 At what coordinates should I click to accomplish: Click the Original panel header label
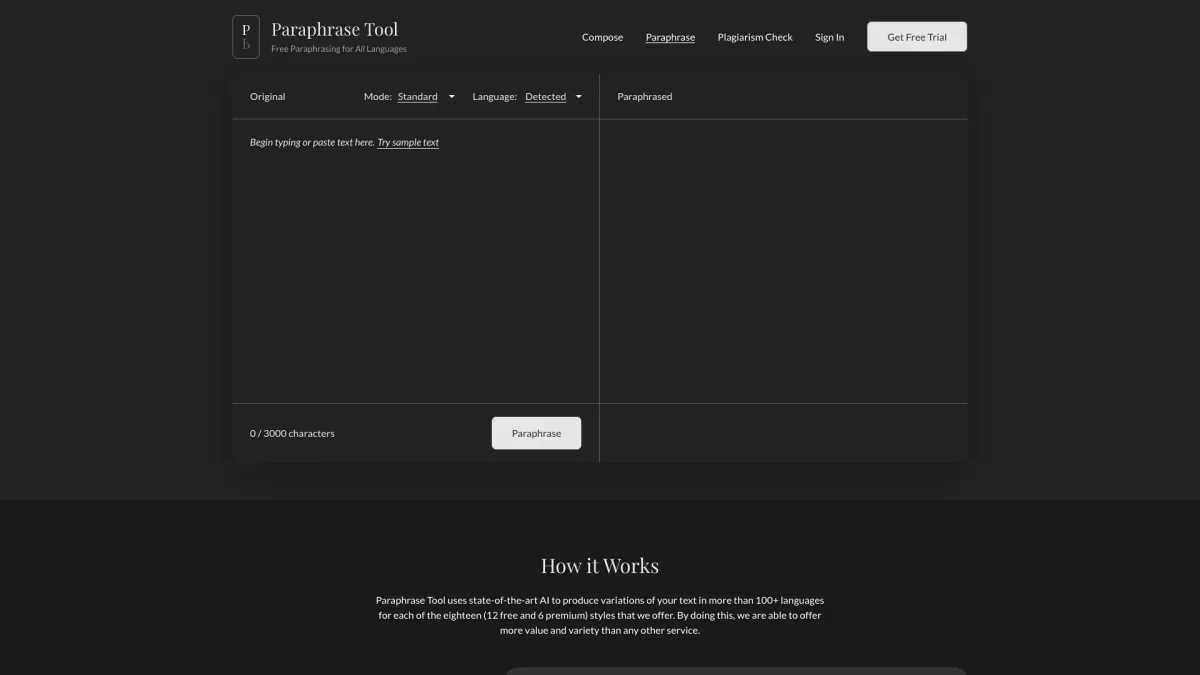coord(267,97)
